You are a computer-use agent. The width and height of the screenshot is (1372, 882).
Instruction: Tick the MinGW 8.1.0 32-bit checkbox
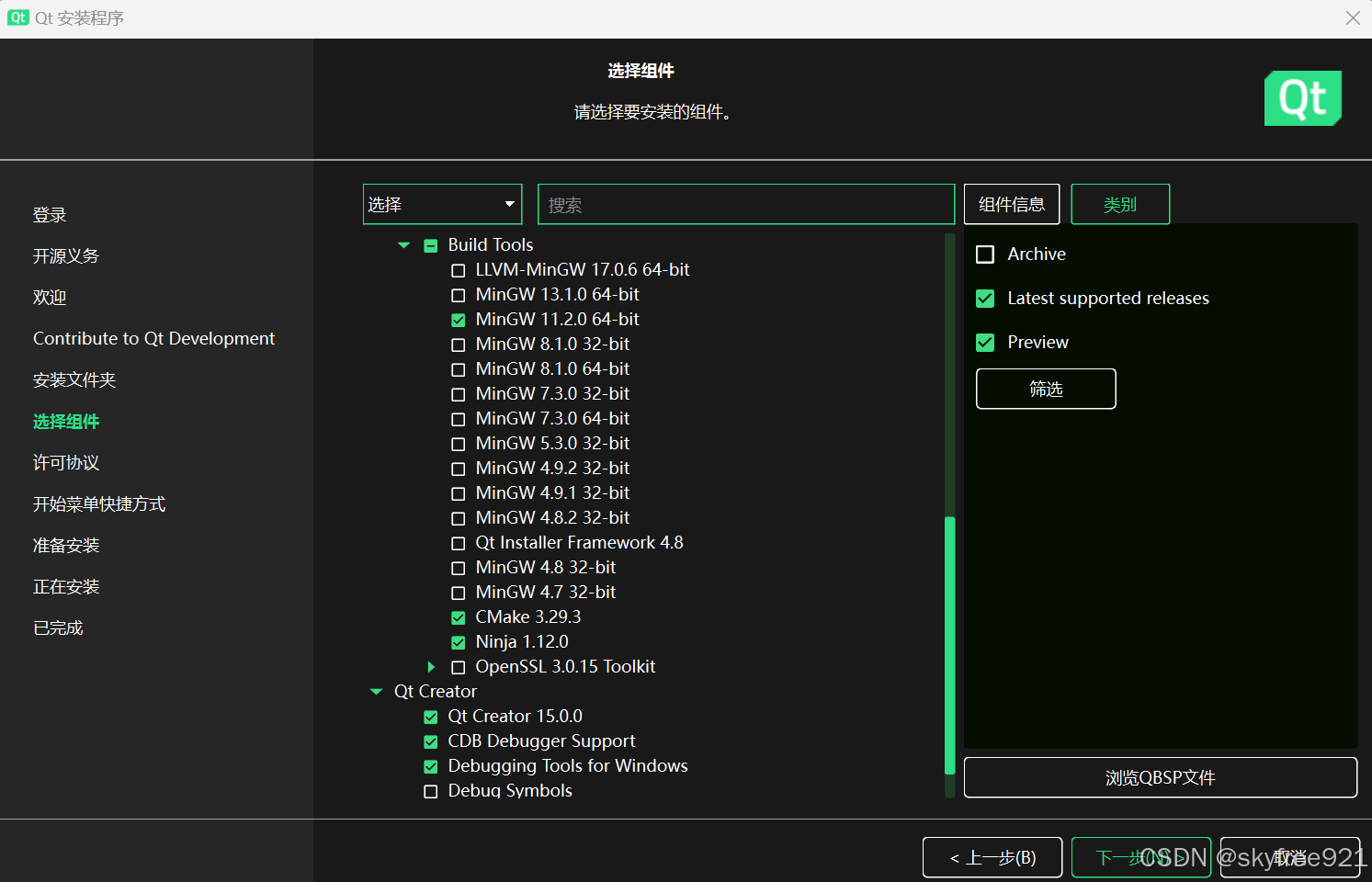pos(459,345)
